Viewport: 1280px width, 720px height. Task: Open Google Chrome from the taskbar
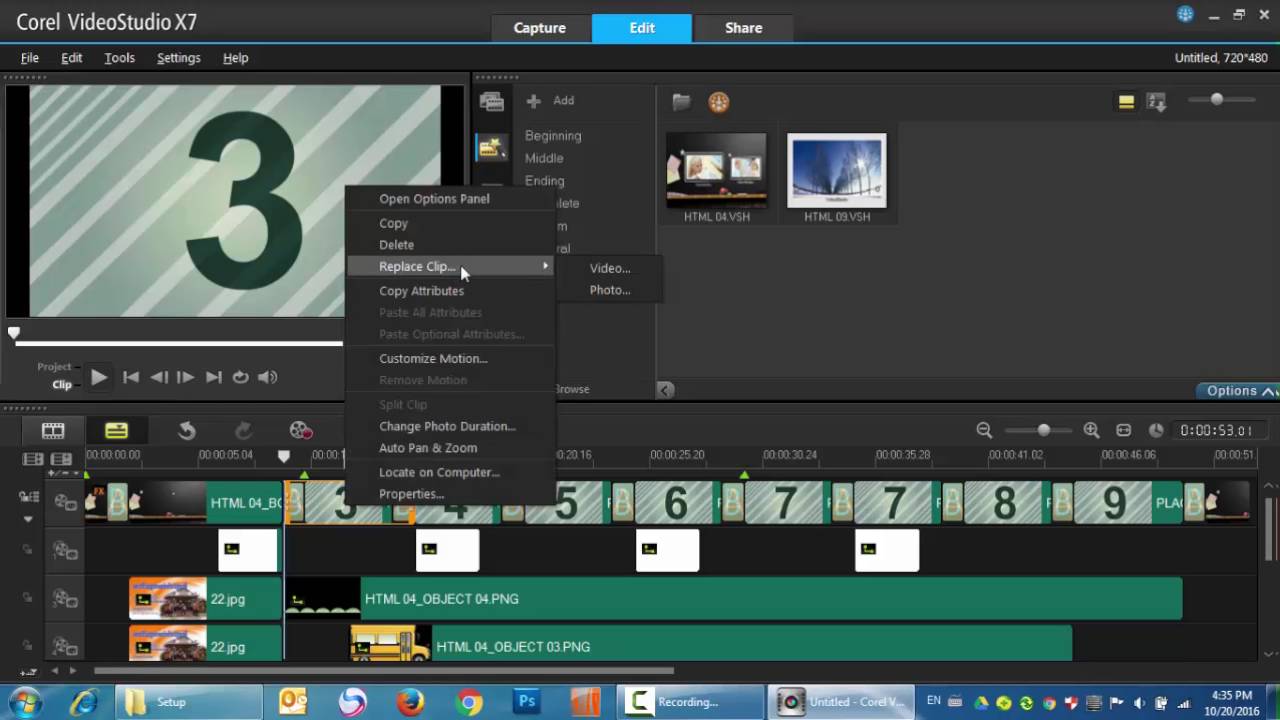pyautogui.click(x=469, y=702)
